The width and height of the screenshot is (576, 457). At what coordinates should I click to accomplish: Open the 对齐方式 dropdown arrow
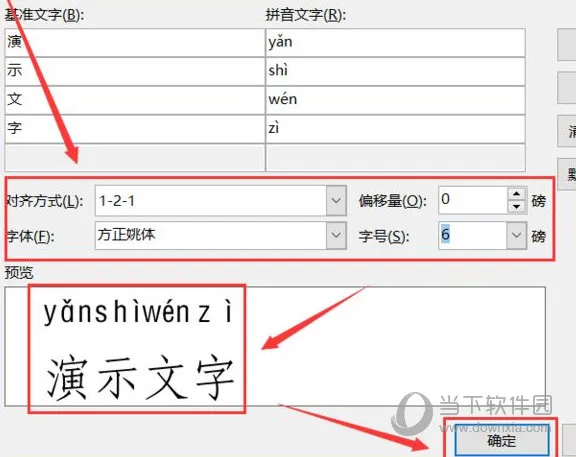tap(336, 201)
